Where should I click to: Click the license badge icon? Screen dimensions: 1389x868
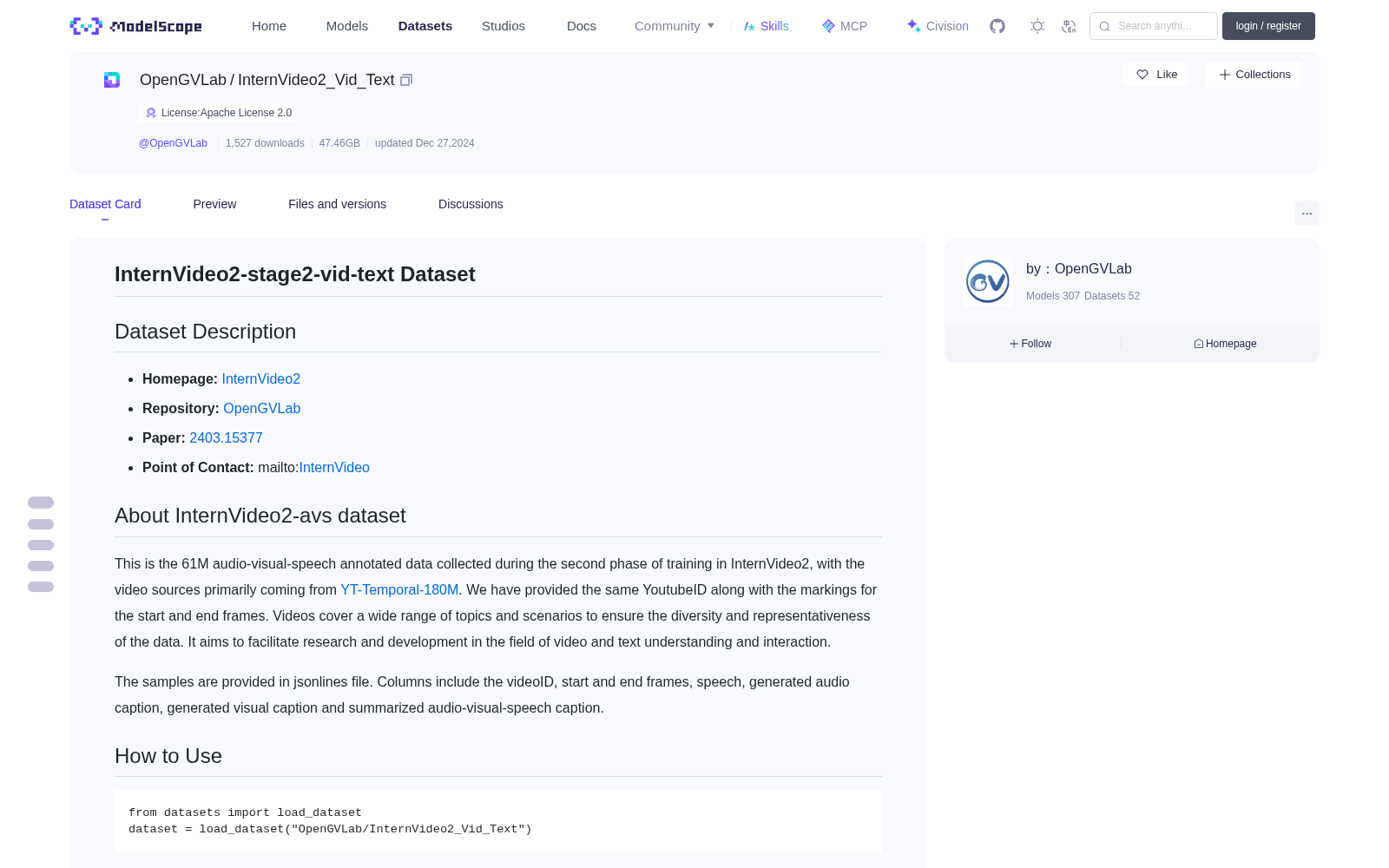[151, 113]
